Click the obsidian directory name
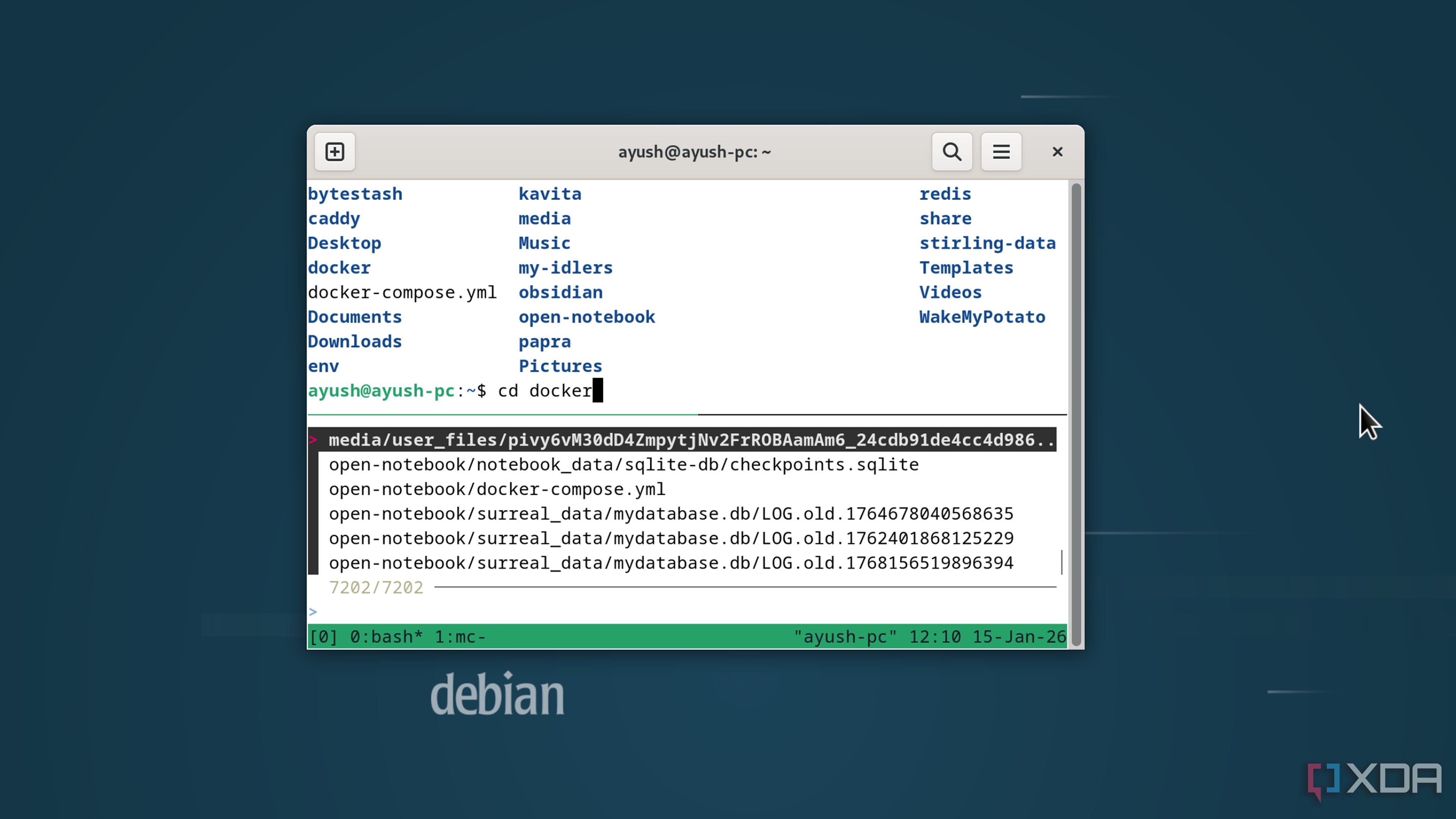The height and width of the screenshot is (819, 1456). click(x=561, y=292)
